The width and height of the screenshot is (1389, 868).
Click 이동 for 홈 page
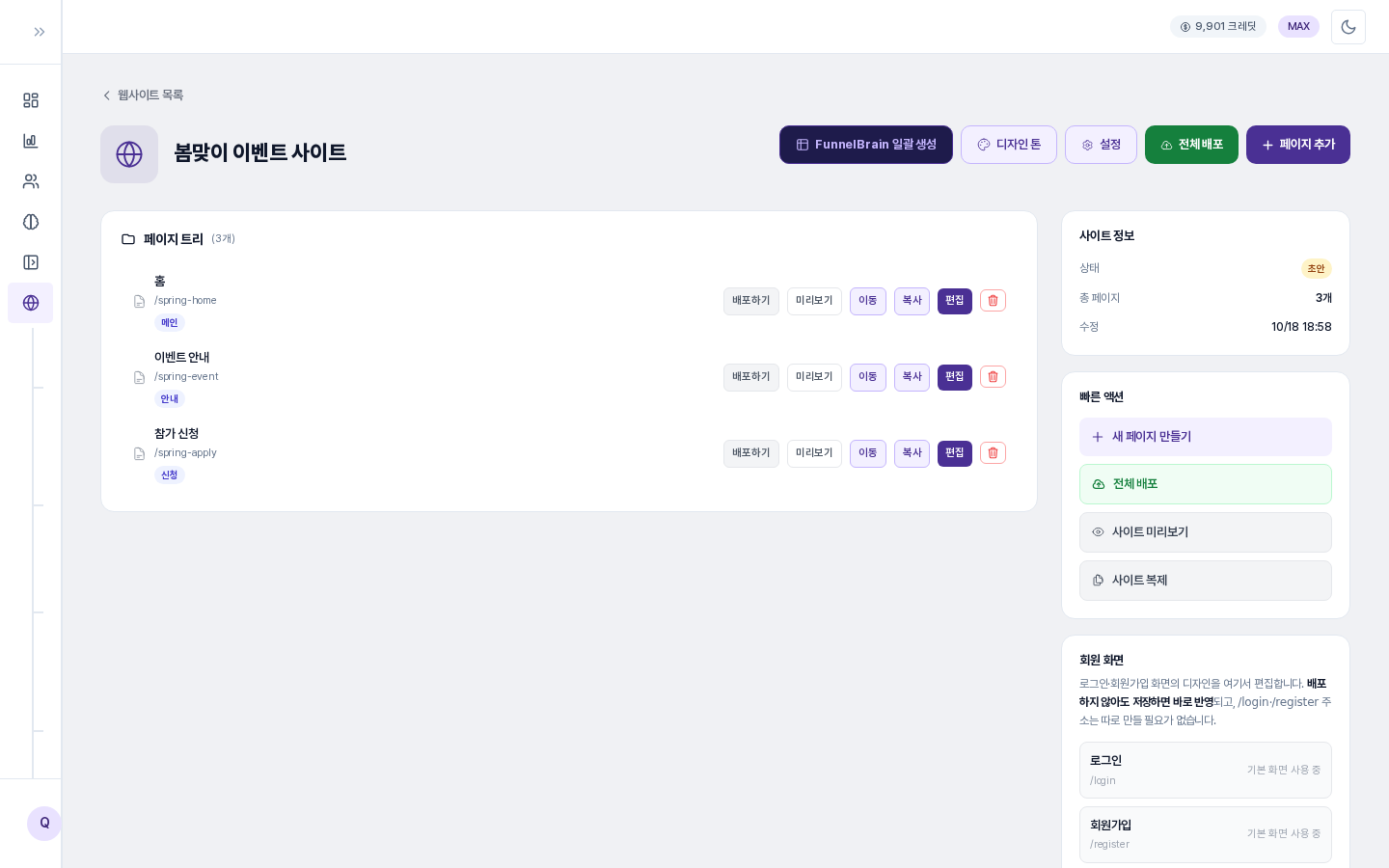(x=868, y=301)
